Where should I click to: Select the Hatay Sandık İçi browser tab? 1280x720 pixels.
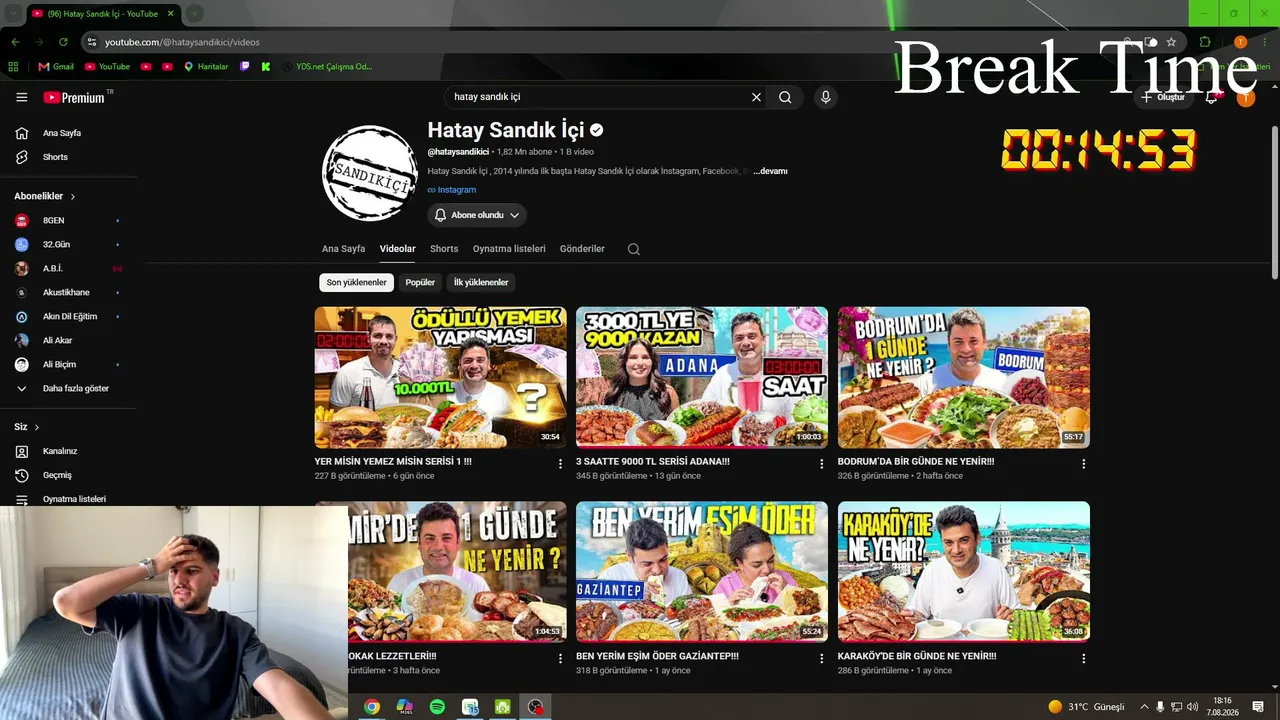(103, 13)
